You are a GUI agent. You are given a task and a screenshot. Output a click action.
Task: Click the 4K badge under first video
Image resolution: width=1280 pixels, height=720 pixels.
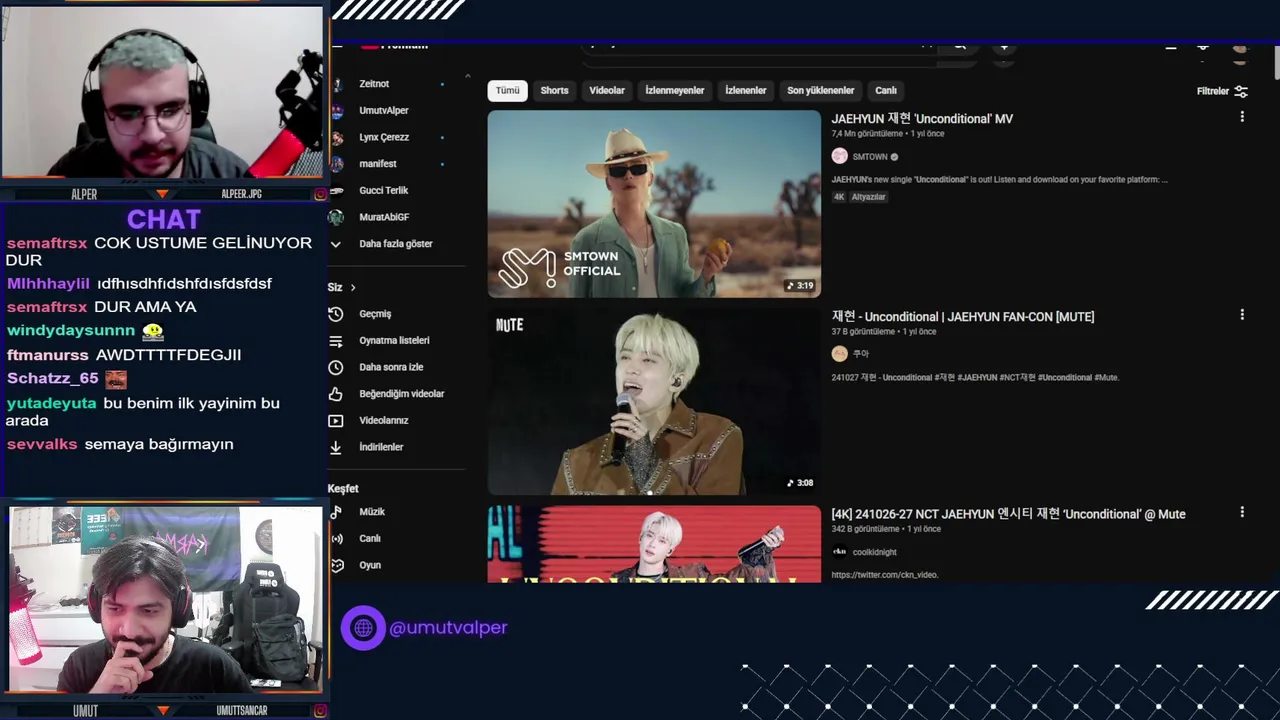coord(839,197)
